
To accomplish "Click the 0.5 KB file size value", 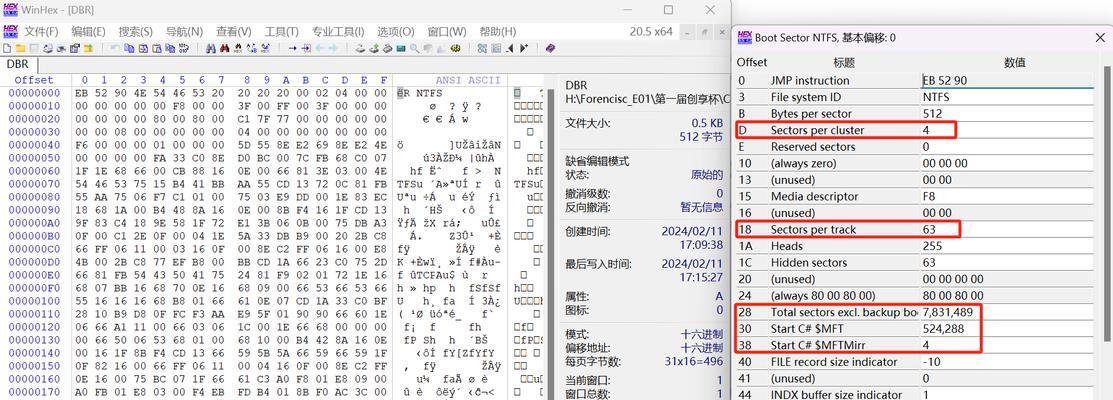I will (707, 123).
